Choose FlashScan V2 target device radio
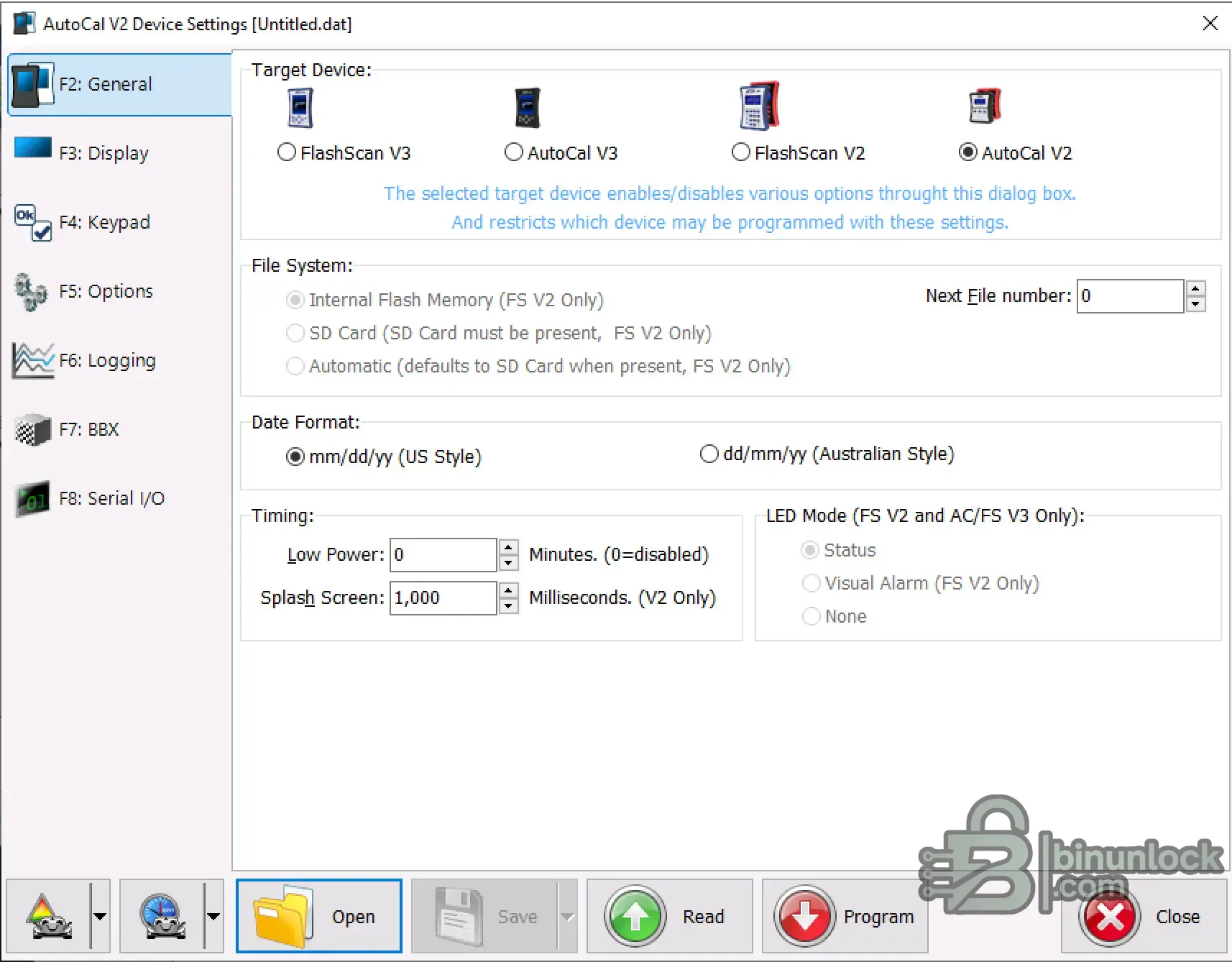 click(799, 152)
